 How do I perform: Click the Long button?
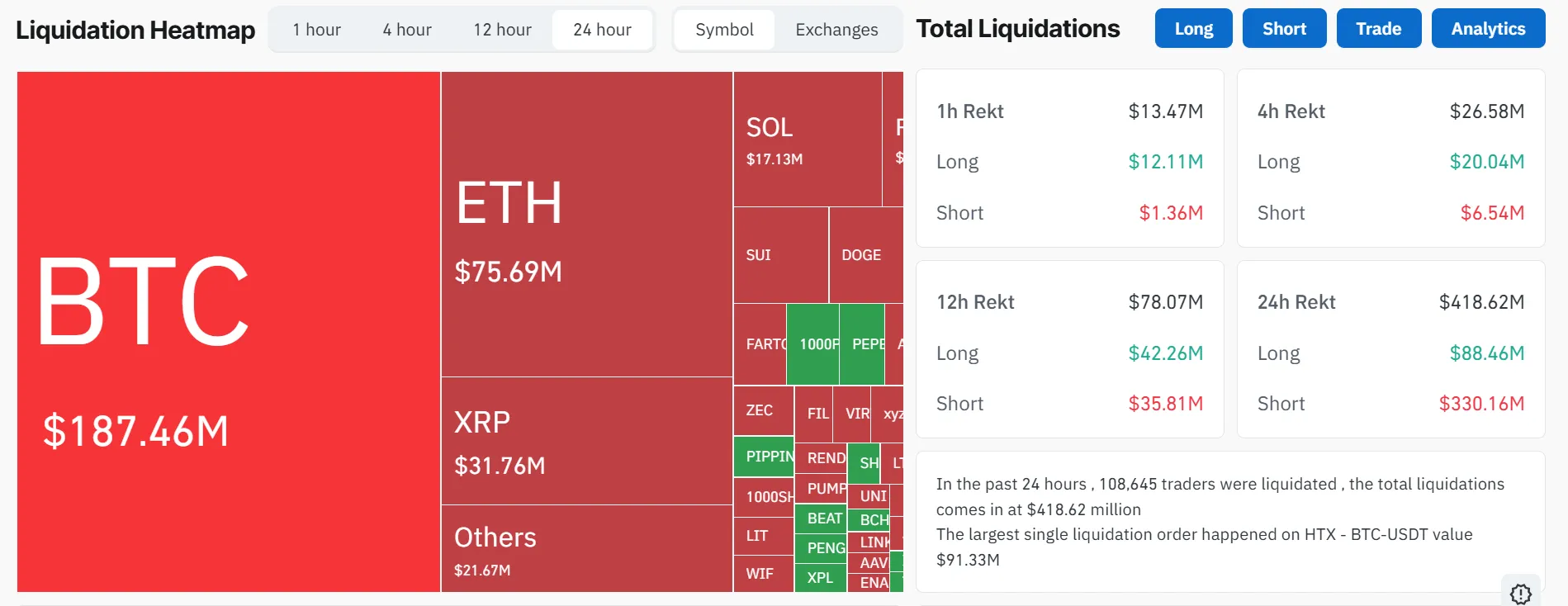[1192, 27]
